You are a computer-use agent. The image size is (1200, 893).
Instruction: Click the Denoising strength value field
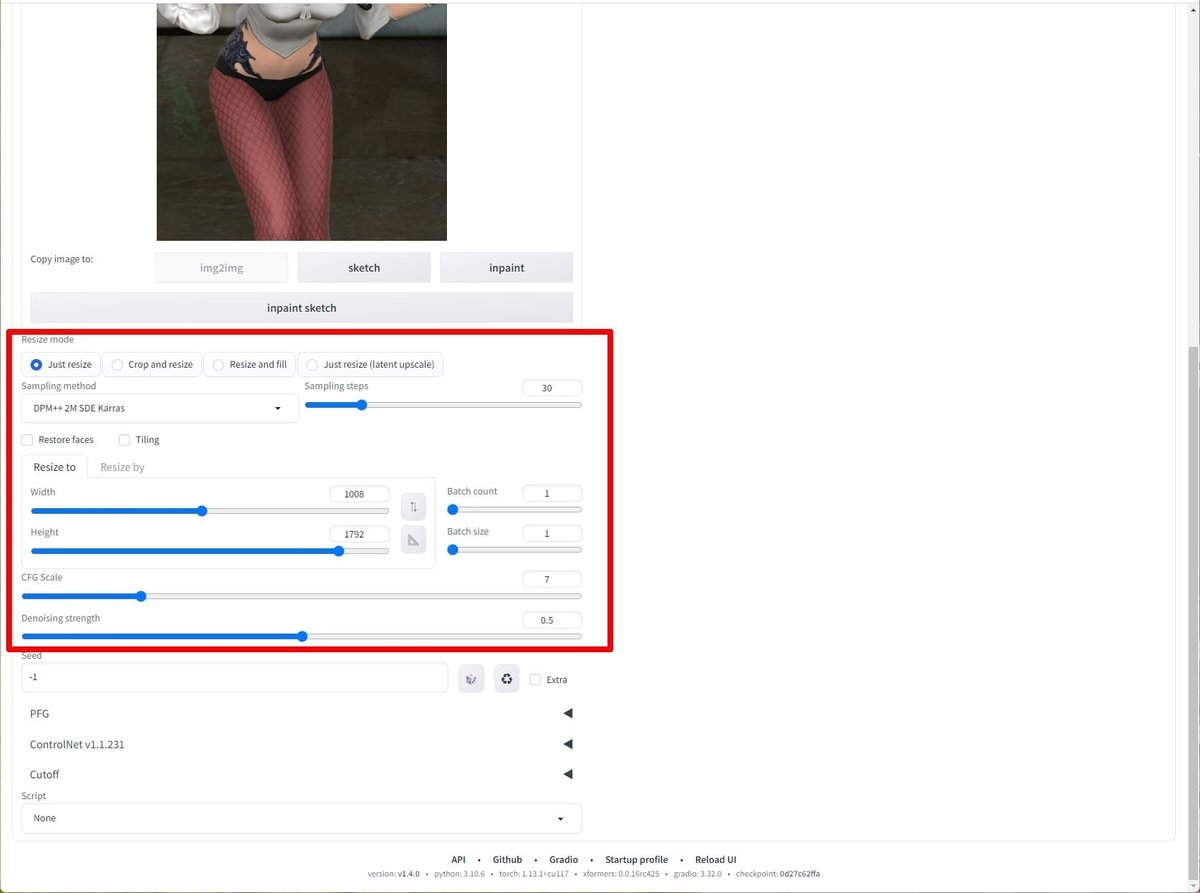[x=552, y=620]
